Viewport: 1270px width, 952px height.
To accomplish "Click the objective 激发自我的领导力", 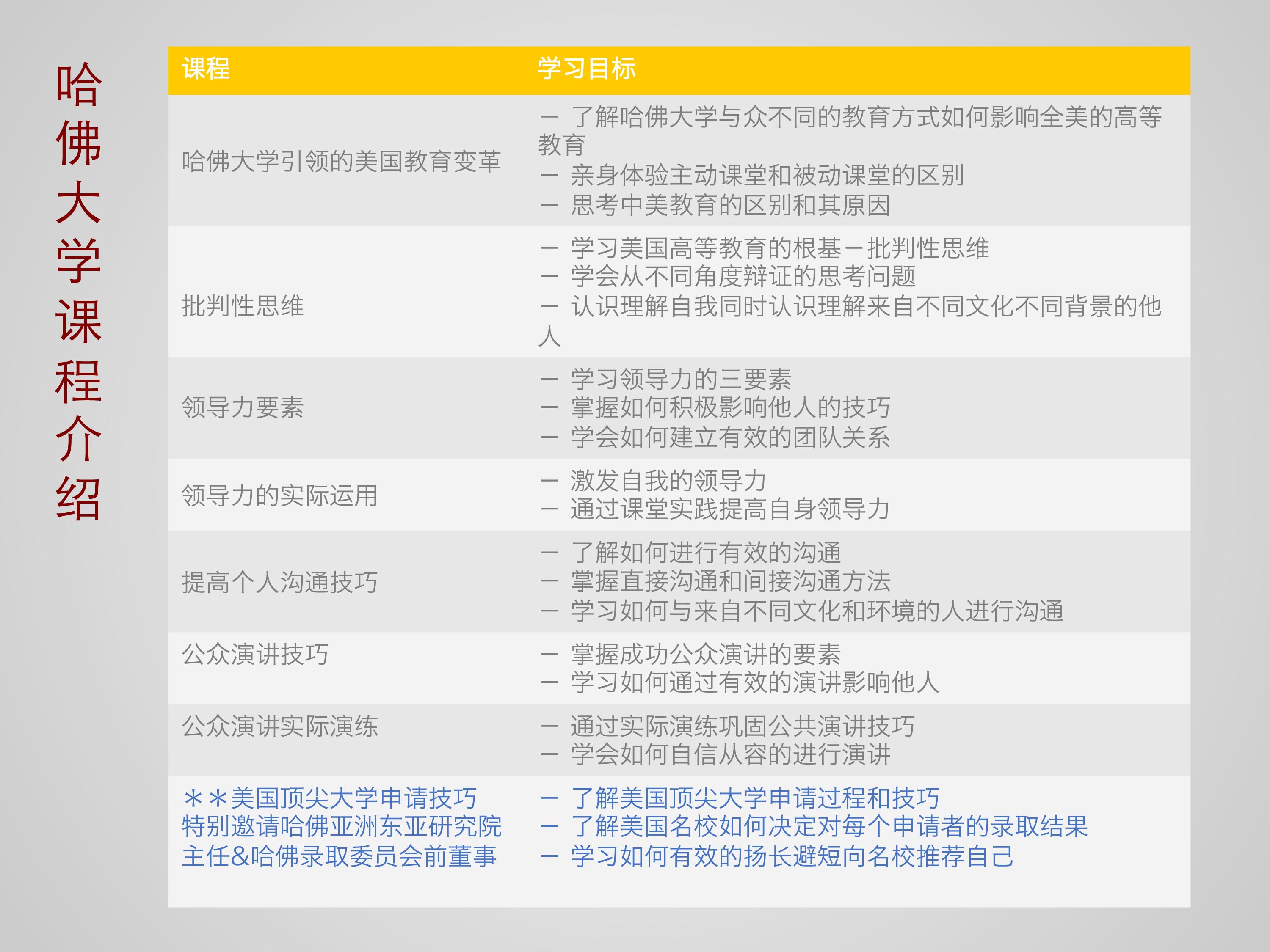I will pyautogui.click(x=668, y=481).
